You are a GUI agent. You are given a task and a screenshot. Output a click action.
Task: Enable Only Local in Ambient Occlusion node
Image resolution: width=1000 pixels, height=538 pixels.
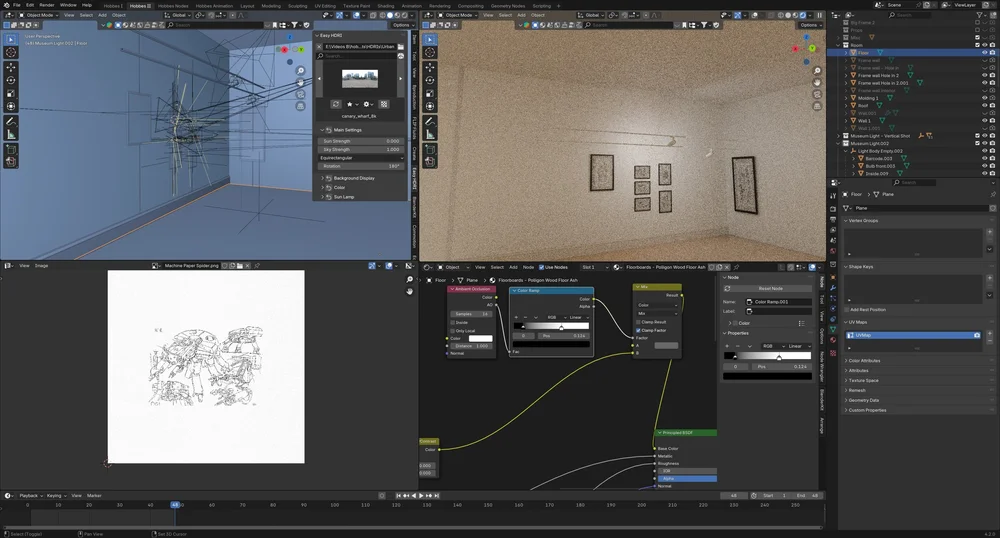click(x=453, y=331)
